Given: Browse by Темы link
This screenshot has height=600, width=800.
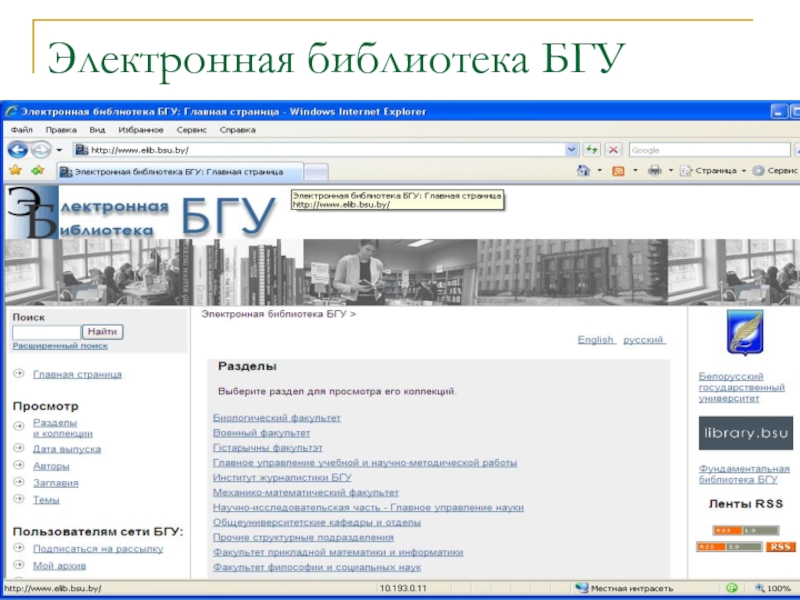Looking at the screenshot, I should pos(46,499).
